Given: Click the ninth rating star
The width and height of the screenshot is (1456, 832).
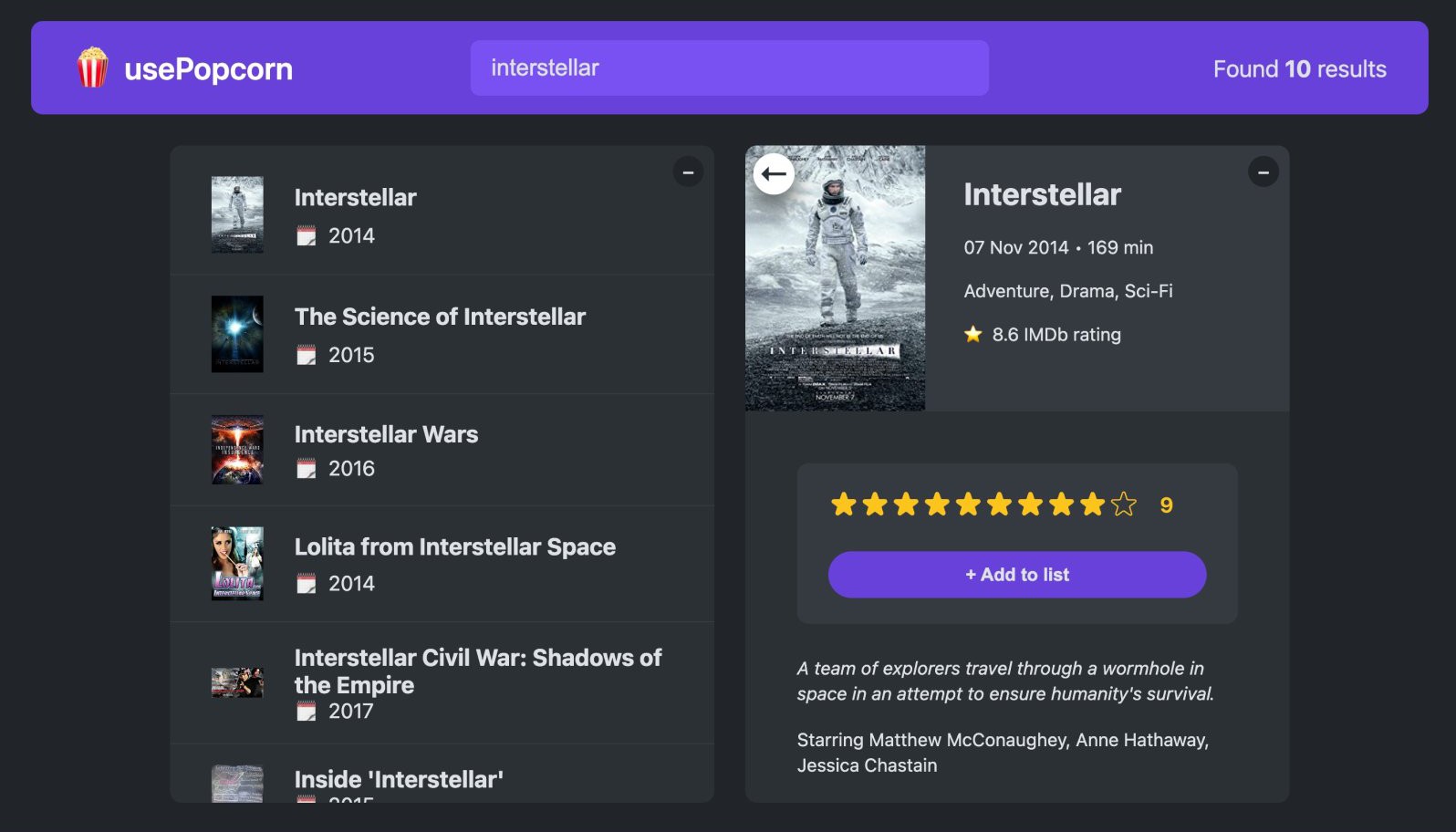Looking at the screenshot, I should (x=1093, y=504).
